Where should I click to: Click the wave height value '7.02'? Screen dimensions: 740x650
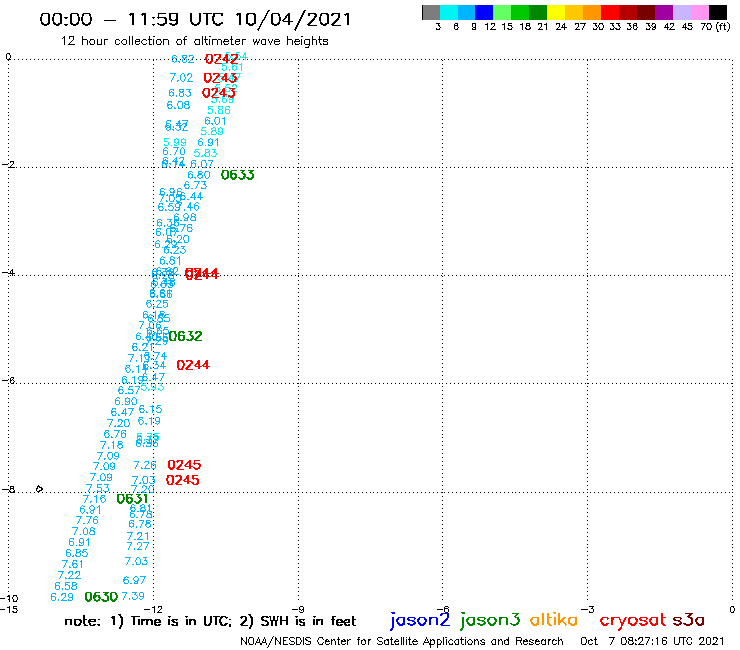click(181, 77)
